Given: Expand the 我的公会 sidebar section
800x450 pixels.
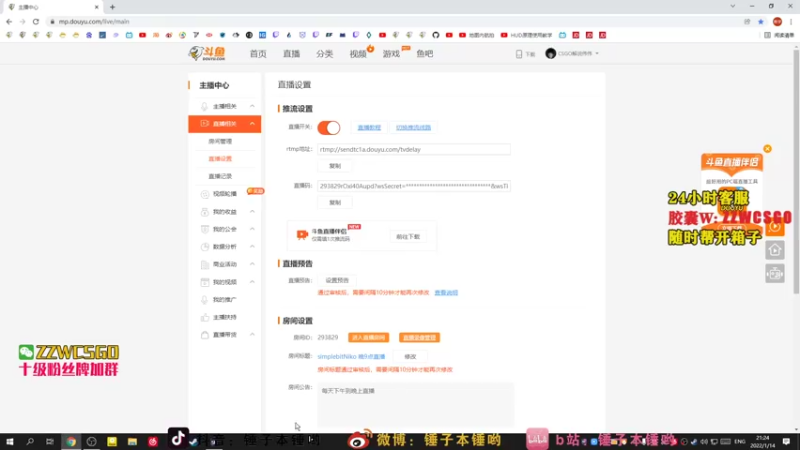Looking at the screenshot, I should tap(252, 229).
